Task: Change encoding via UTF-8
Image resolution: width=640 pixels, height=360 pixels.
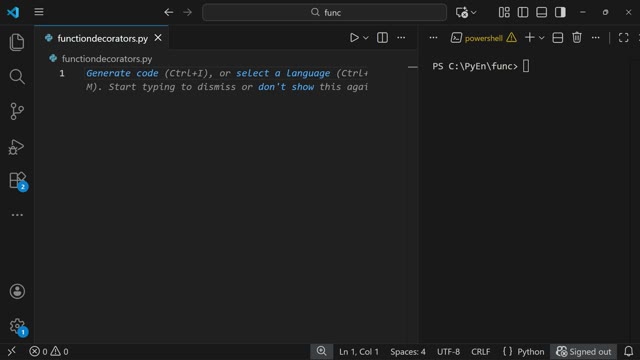Action: click(448, 352)
